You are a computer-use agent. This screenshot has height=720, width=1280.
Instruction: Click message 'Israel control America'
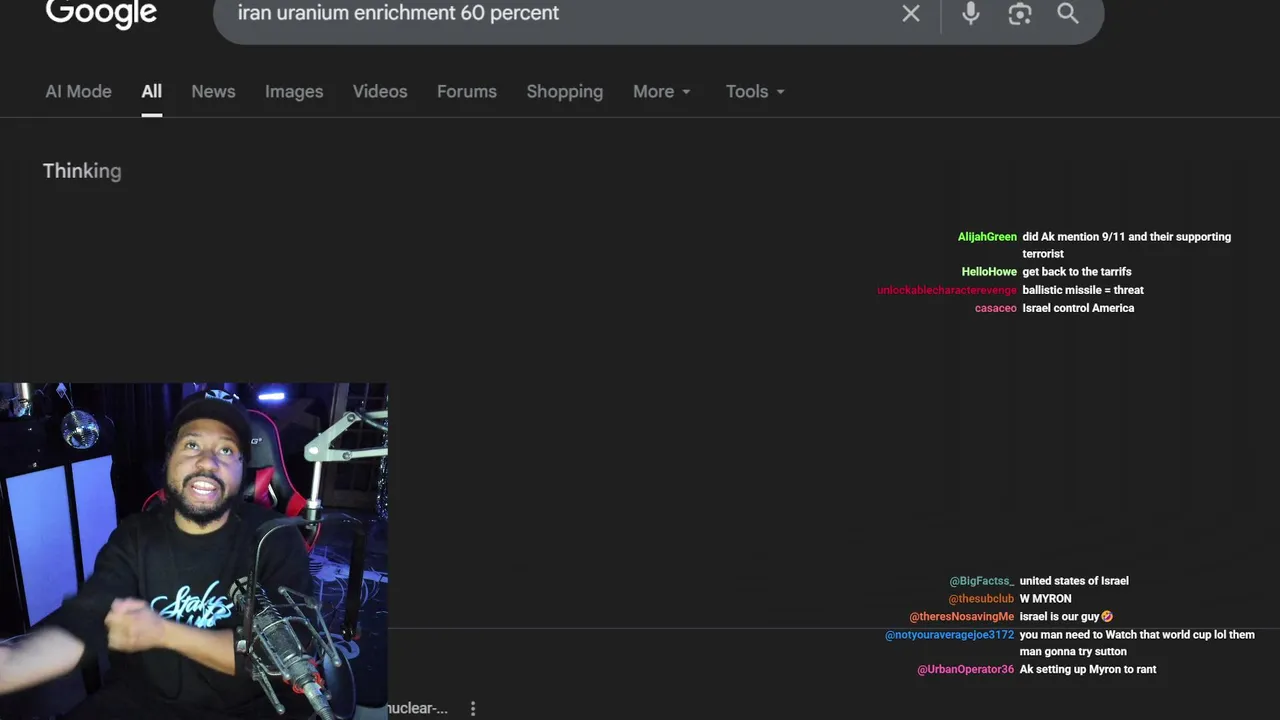coord(1078,308)
